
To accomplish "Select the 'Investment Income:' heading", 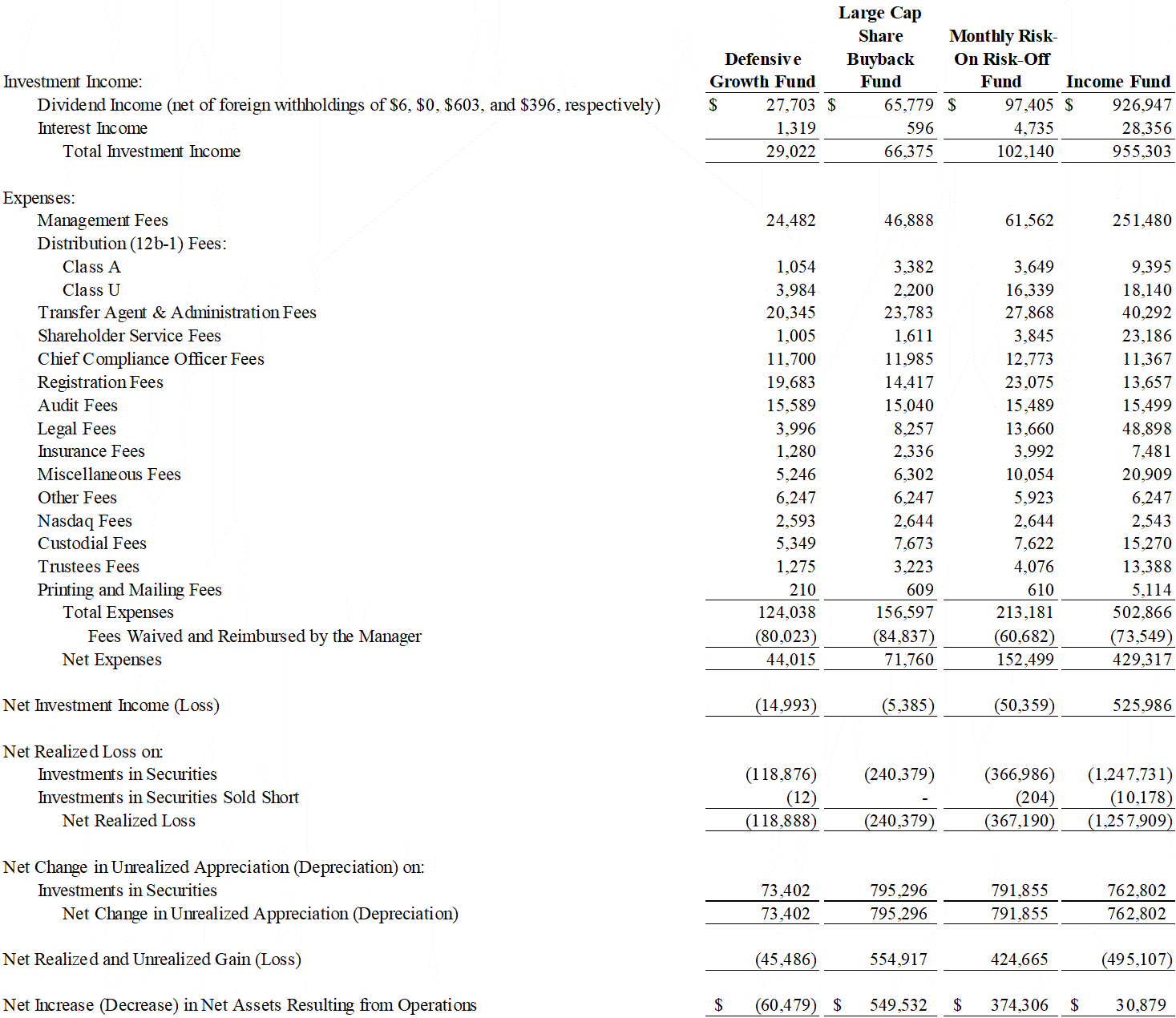I will click(x=73, y=82).
